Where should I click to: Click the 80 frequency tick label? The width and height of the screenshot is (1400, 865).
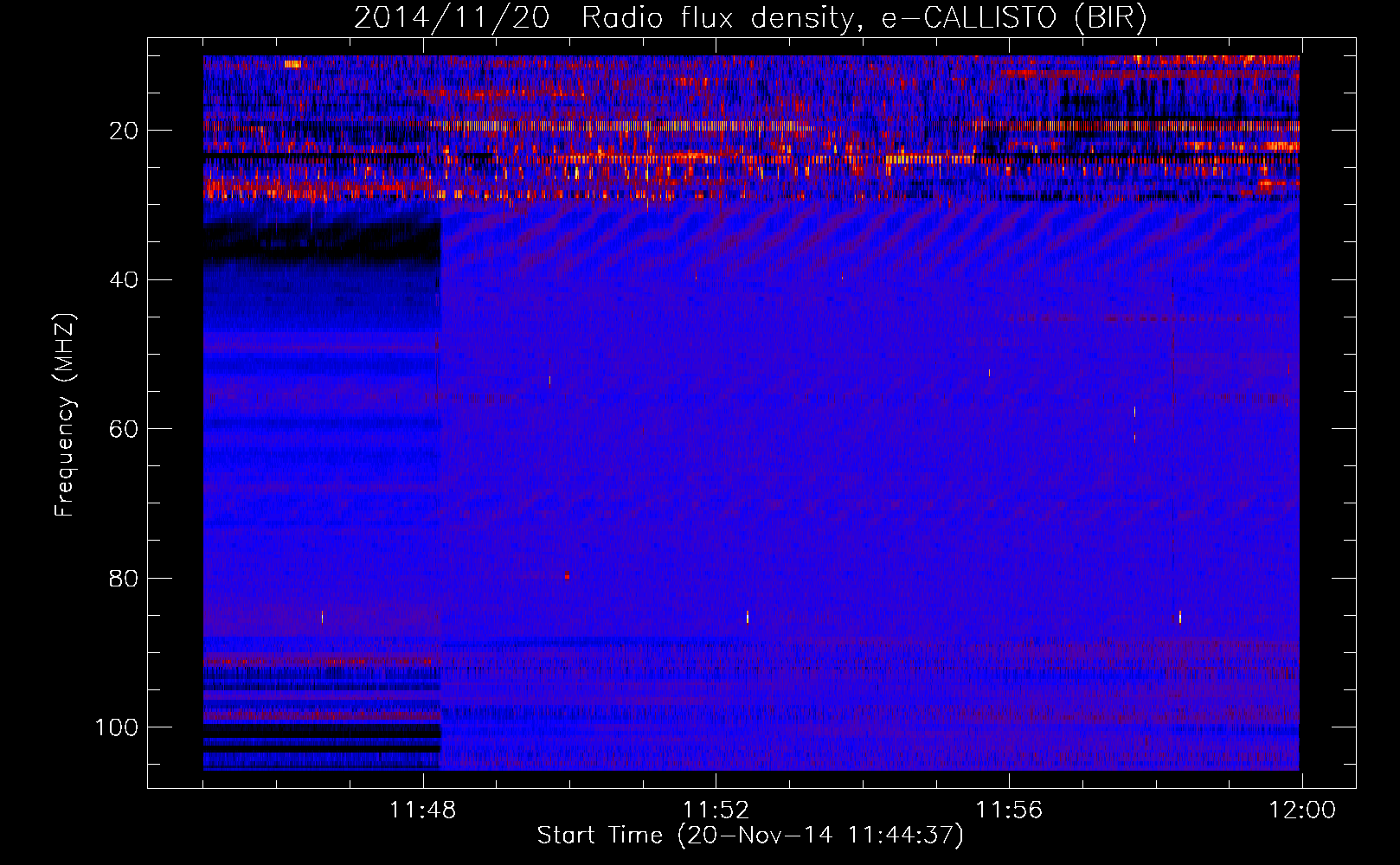[124, 579]
